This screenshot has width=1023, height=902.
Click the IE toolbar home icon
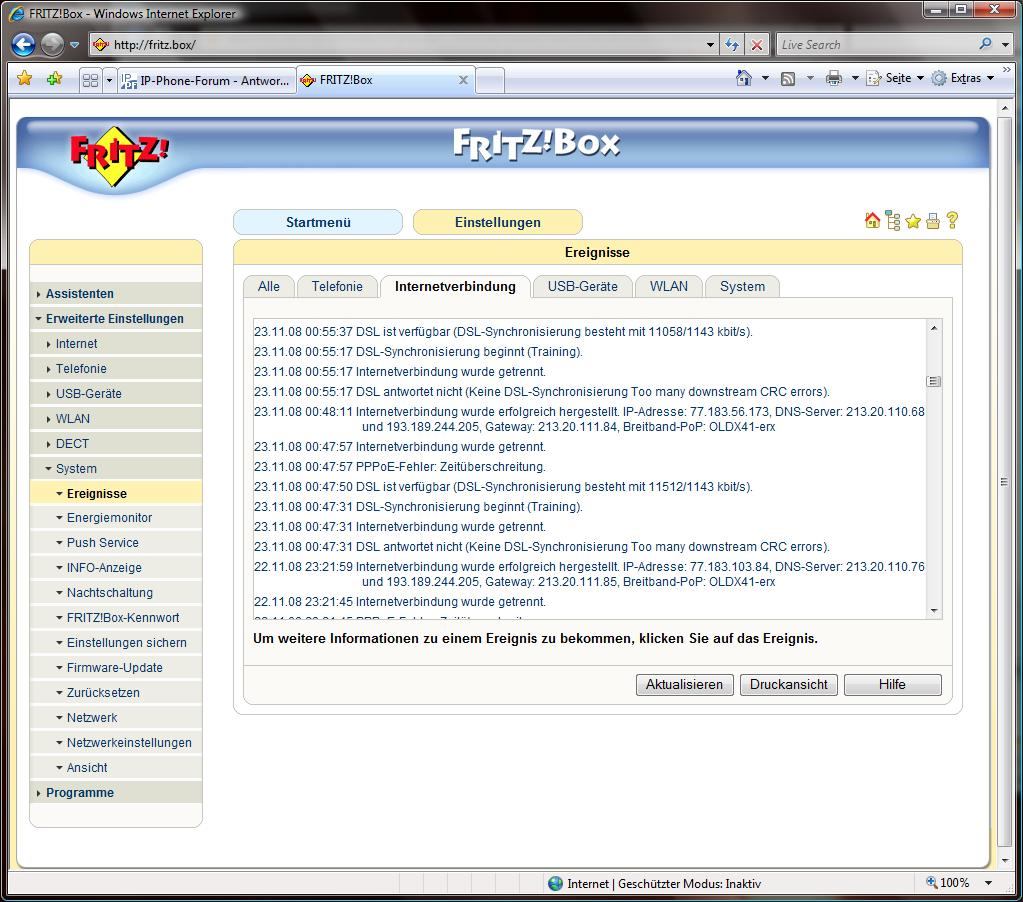coord(744,78)
